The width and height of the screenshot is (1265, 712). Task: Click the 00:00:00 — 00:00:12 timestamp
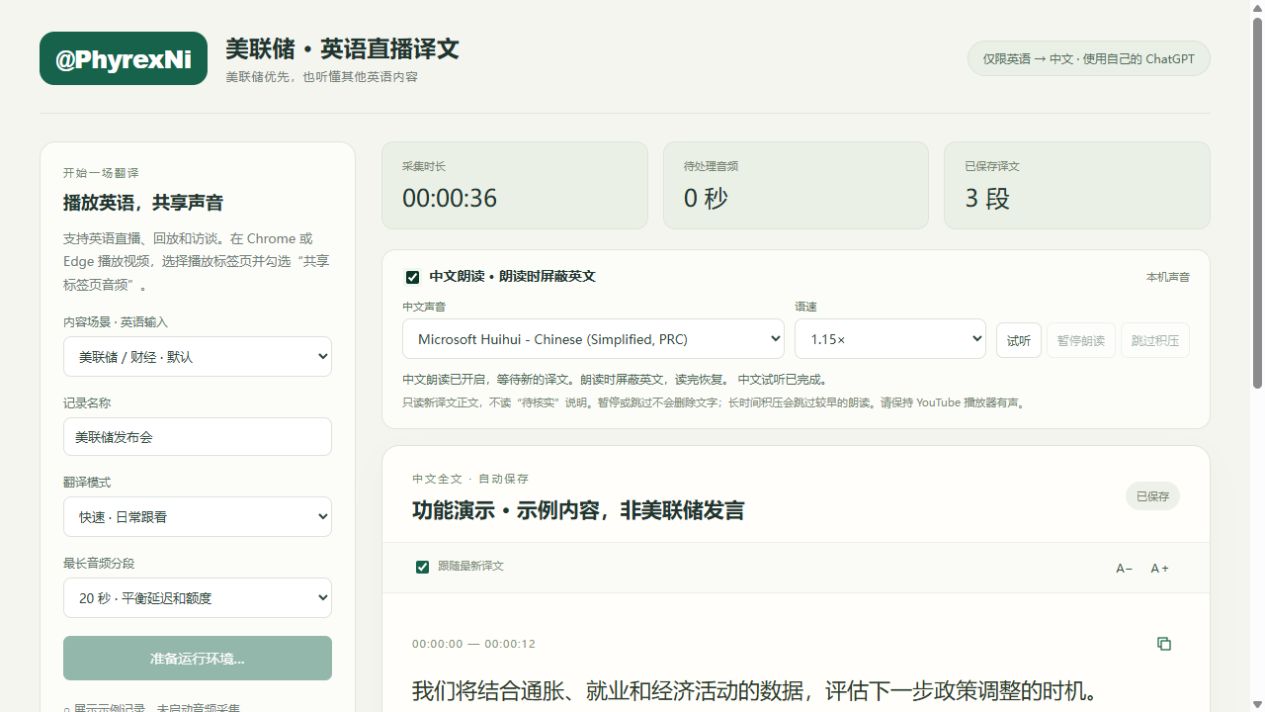tap(474, 644)
